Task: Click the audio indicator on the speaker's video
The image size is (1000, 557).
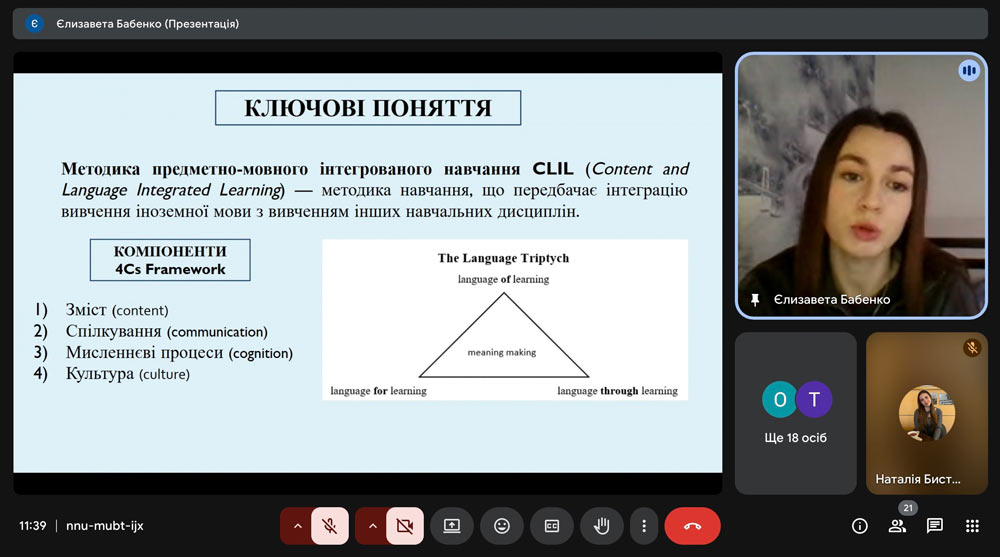Action: pyautogui.click(x=967, y=70)
